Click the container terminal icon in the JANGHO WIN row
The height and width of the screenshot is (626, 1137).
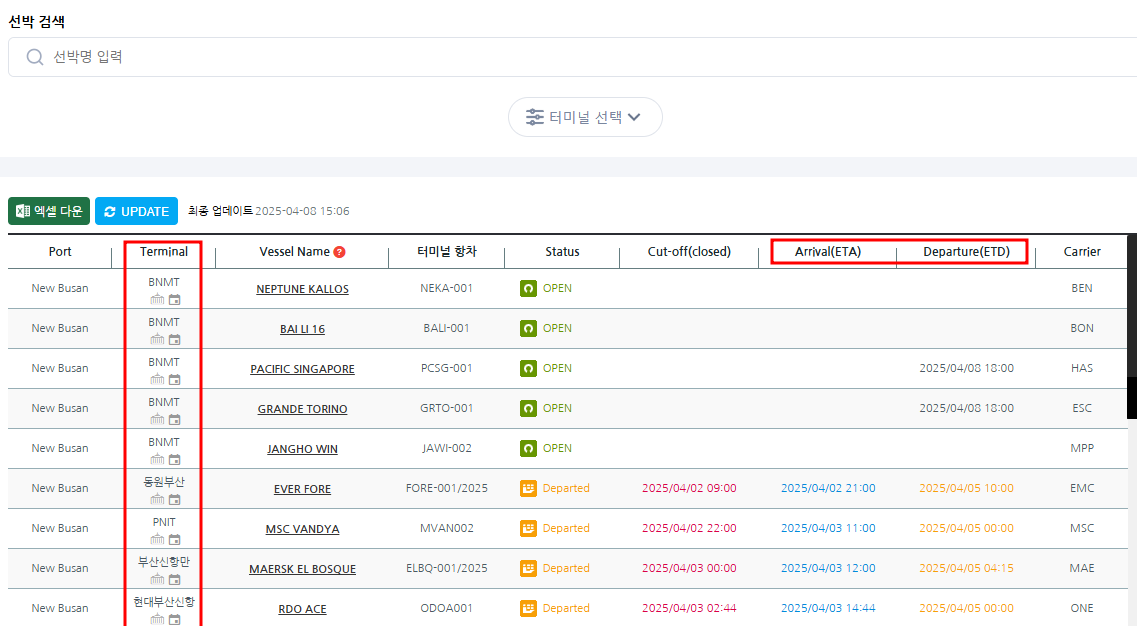click(157, 459)
